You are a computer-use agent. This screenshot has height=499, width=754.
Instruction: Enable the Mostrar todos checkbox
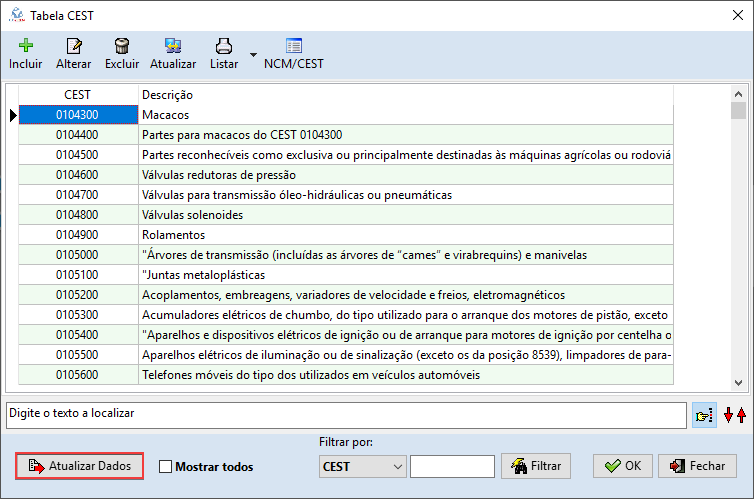pyautogui.click(x=166, y=466)
